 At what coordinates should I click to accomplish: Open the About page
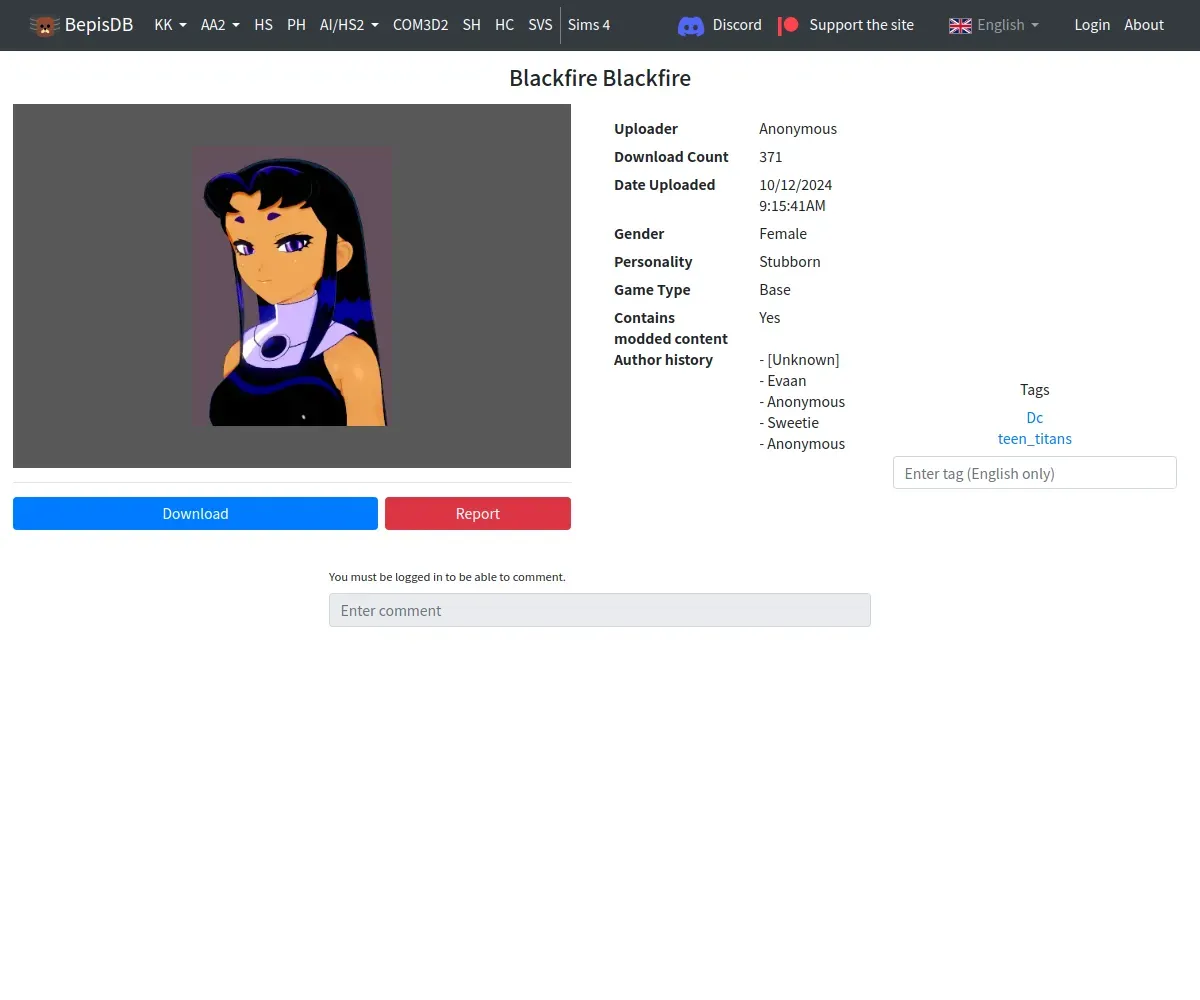1144,25
